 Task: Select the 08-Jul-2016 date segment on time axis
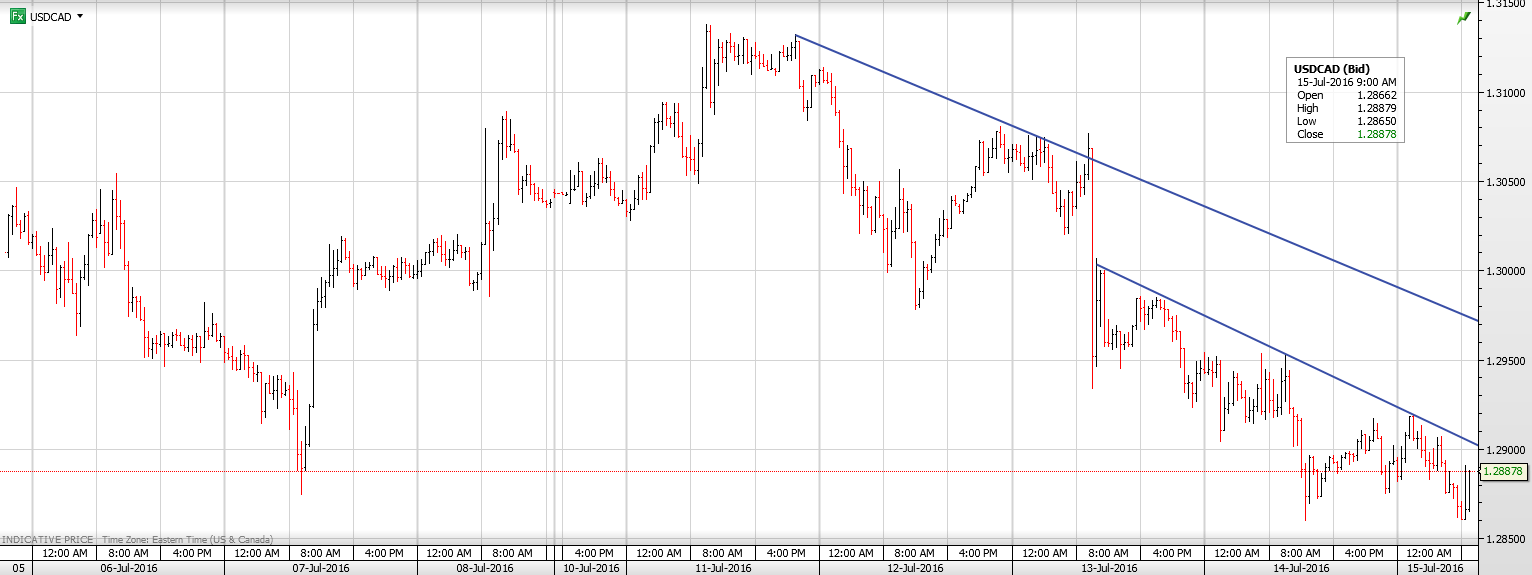tap(485, 567)
